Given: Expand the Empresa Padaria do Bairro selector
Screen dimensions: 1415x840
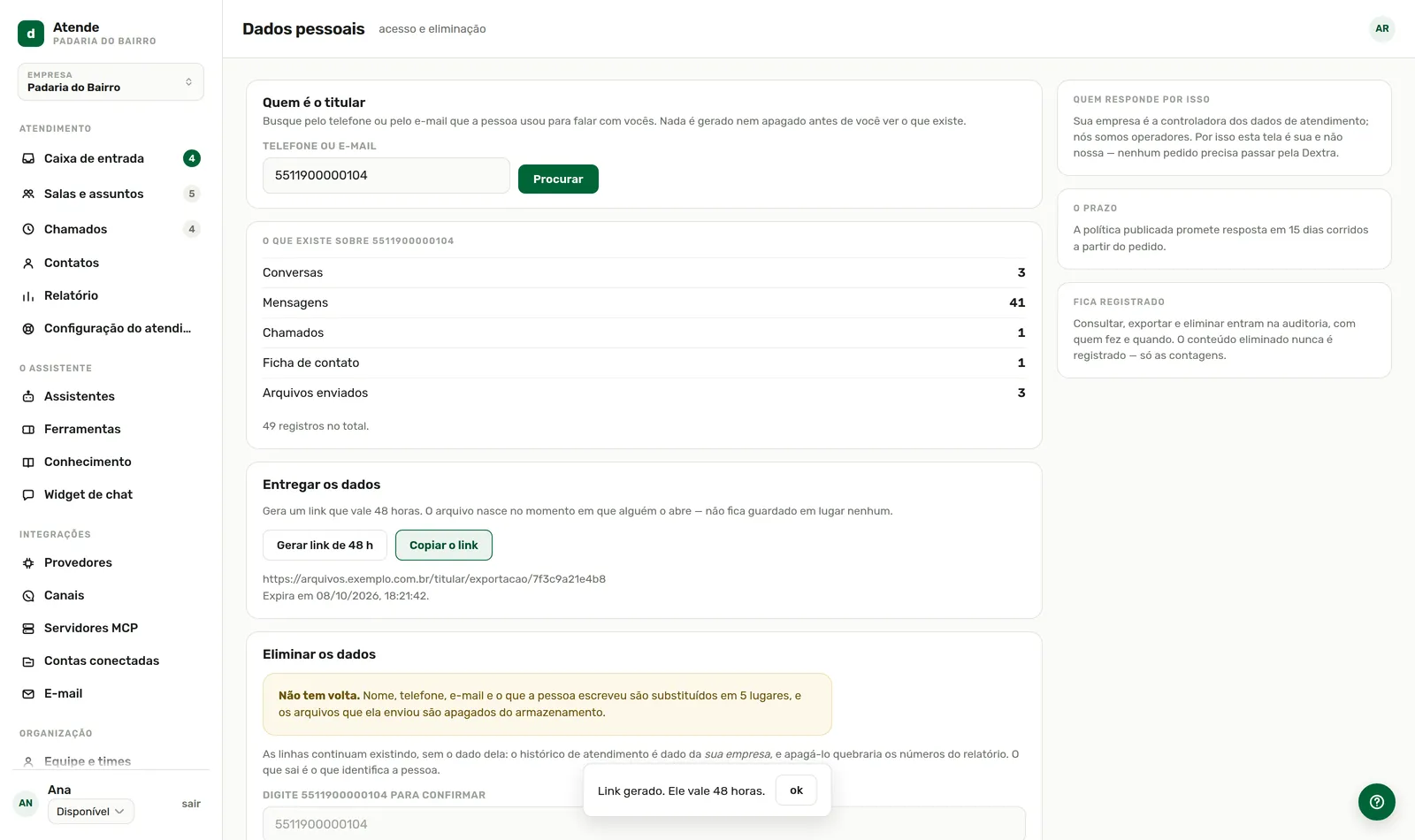Looking at the screenshot, I should [111, 81].
